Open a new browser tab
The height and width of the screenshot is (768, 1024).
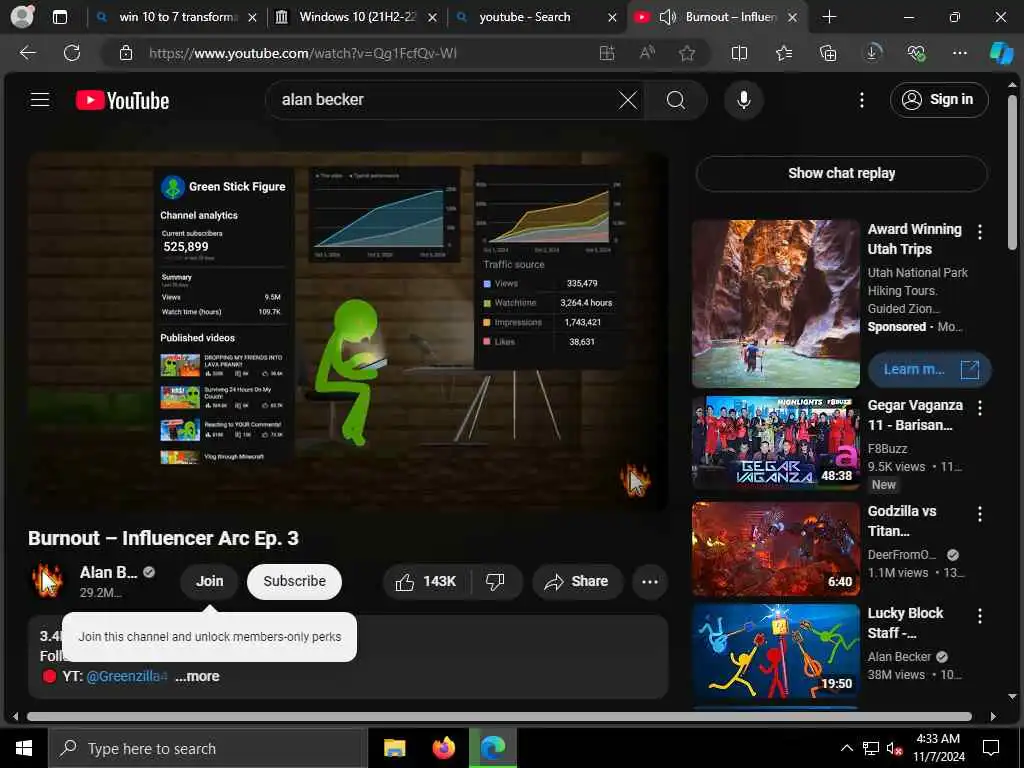pos(829,17)
